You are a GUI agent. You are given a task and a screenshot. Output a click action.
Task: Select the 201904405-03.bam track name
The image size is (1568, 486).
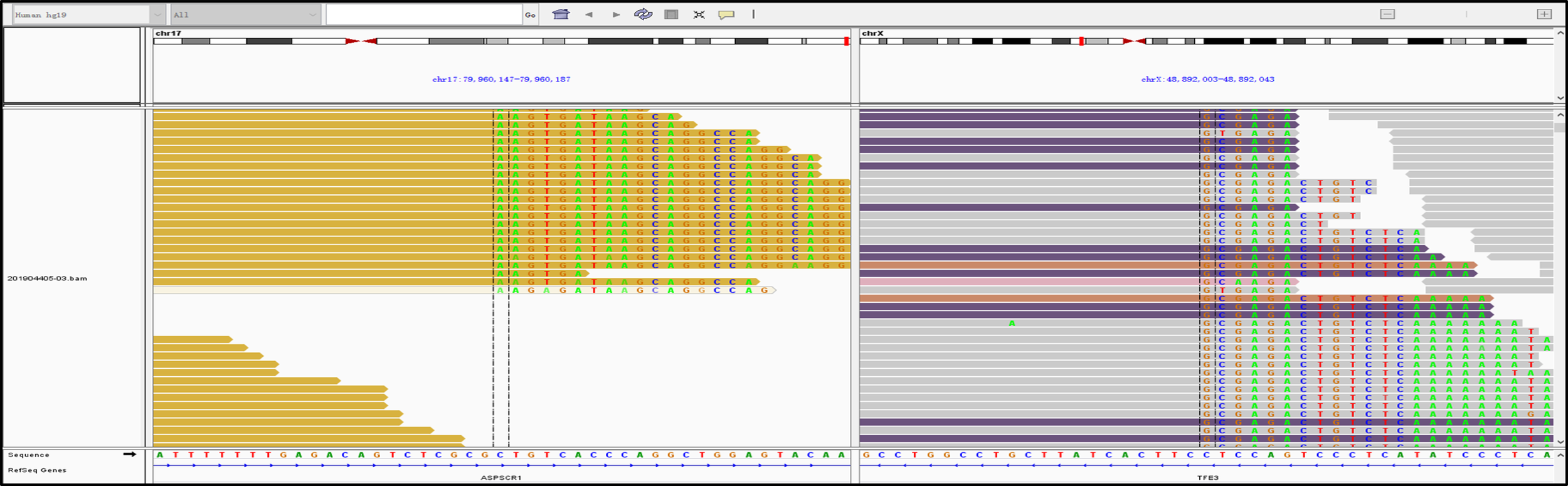coord(47,278)
